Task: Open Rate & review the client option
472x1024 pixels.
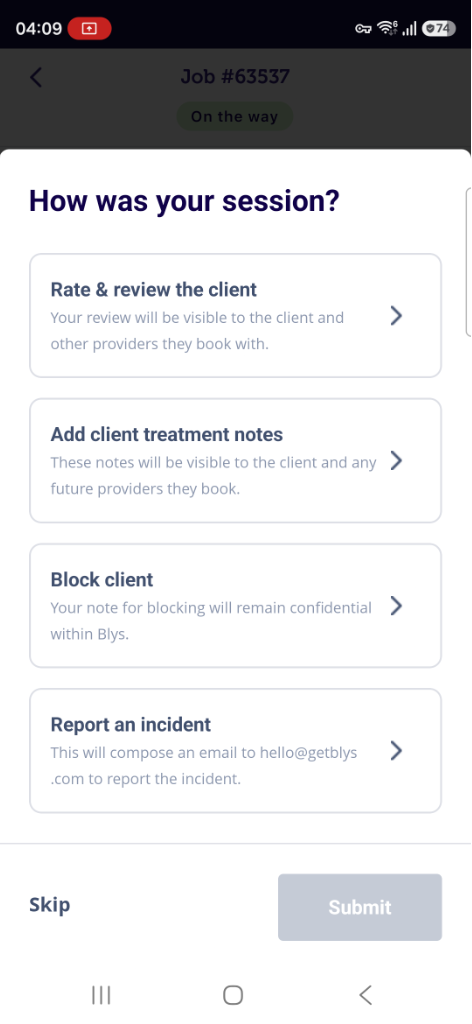Action: click(x=236, y=315)
